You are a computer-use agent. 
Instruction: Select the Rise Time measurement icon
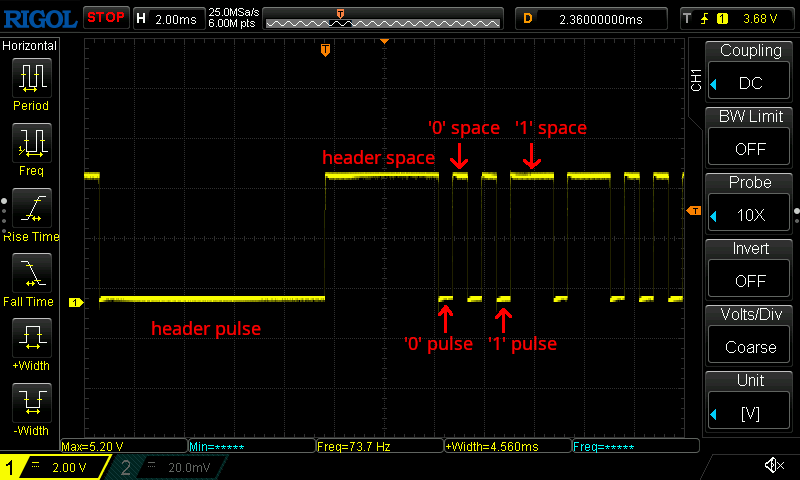tap(32, 208)
